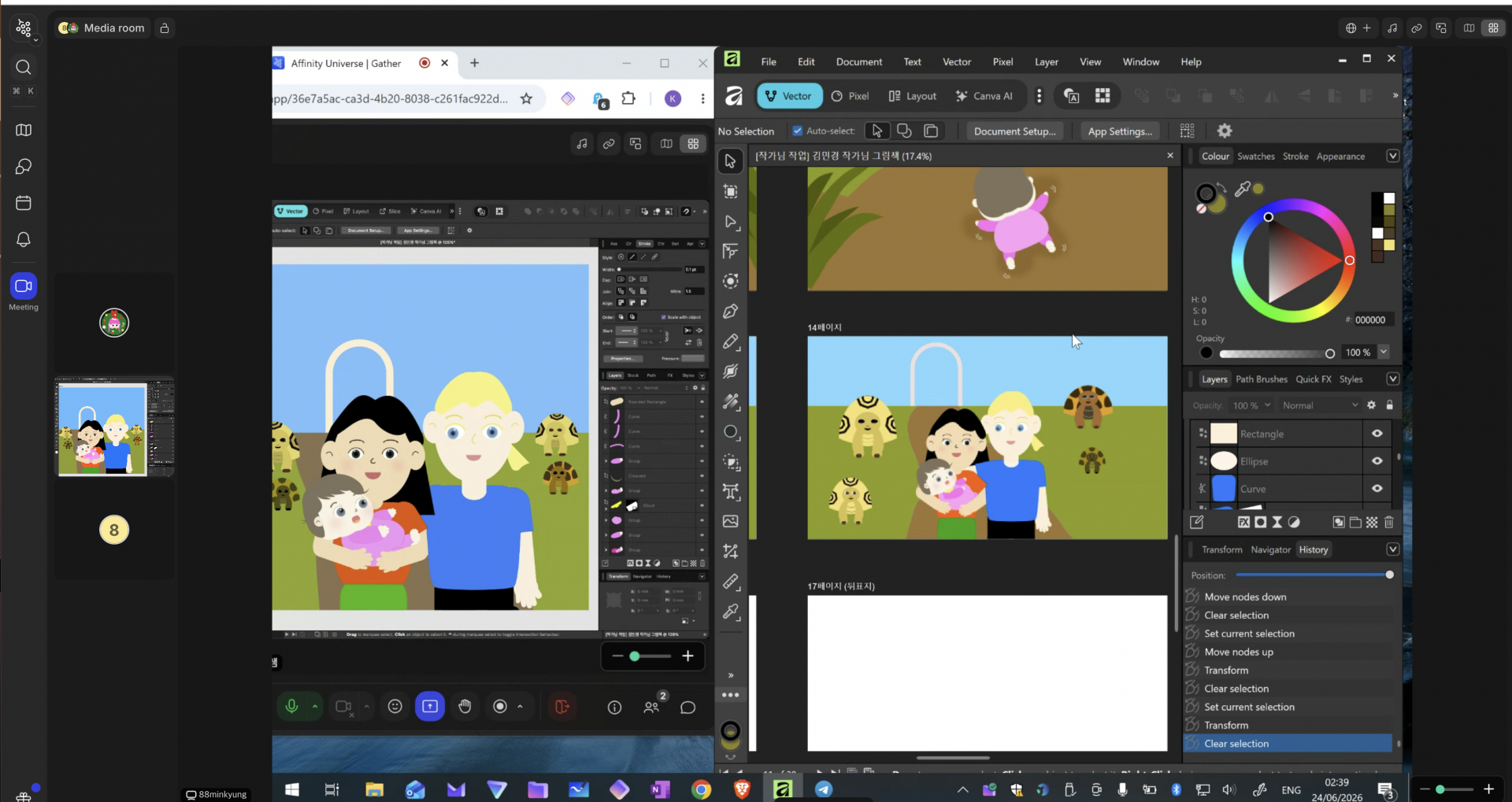
Task: Switch to the Swatches tab
Action: pyautogui.click(x=1256, y=156)
